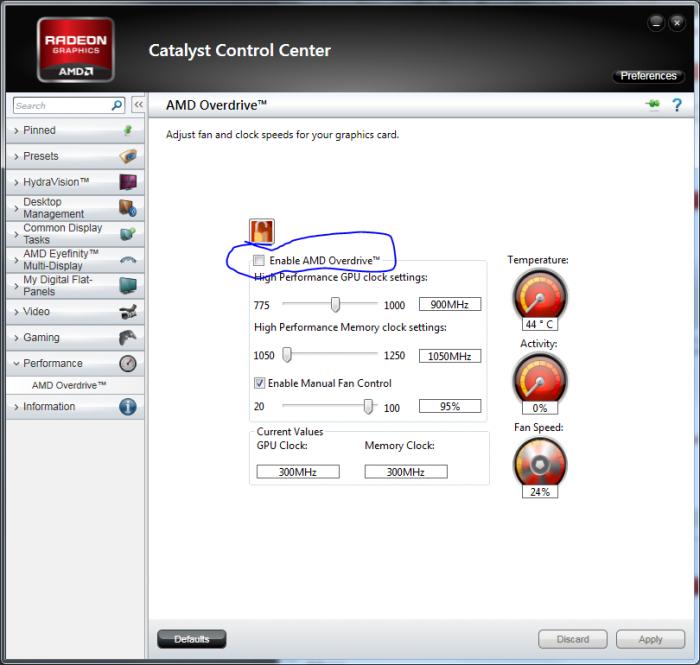Click the 1050MHz memory clock value box
700x665 pixels.
pyautogui.click(x=450, y=356)
